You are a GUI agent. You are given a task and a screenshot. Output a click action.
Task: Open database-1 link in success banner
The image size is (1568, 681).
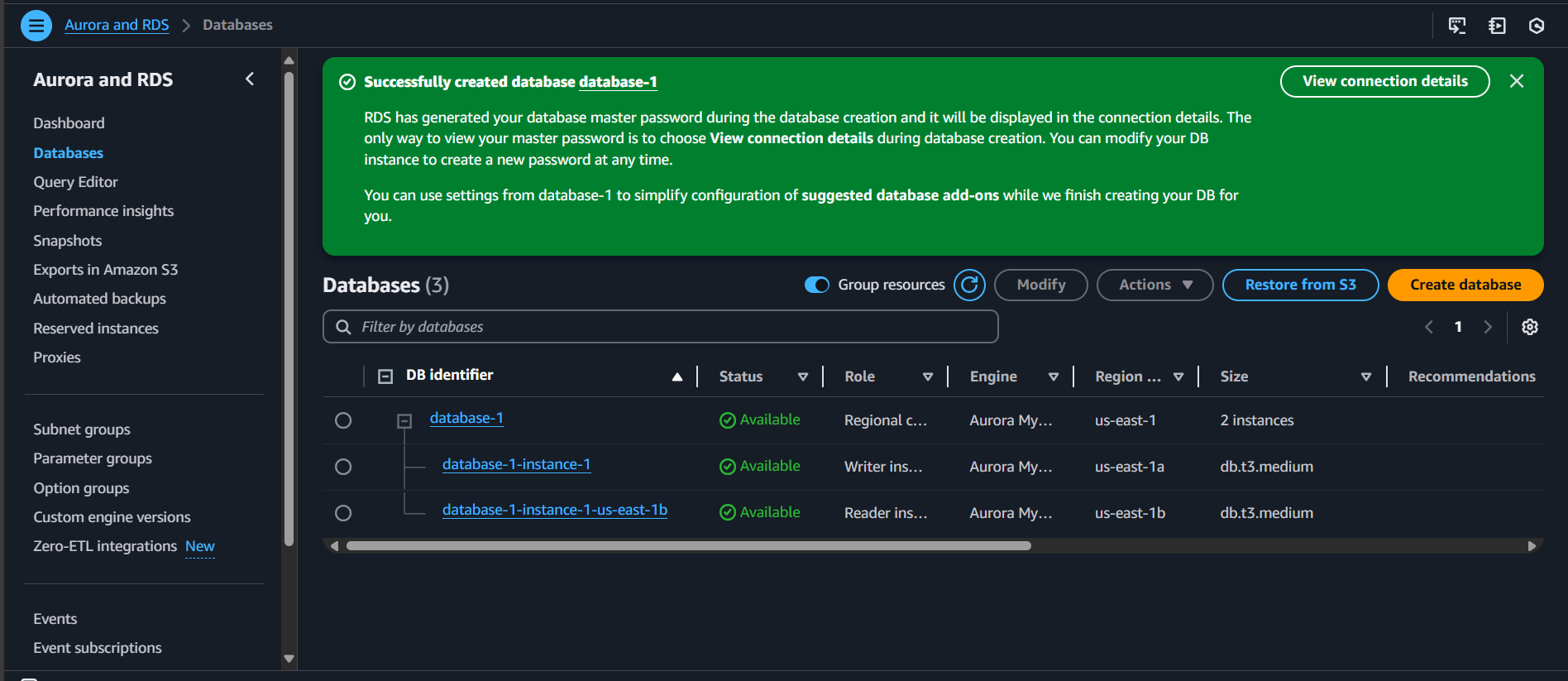[618, 82]
